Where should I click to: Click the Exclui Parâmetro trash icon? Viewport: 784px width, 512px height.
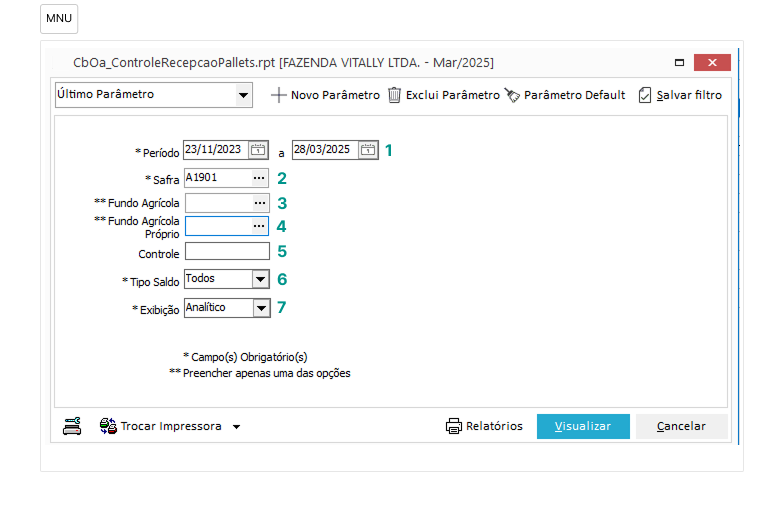[x=394, y=95]
